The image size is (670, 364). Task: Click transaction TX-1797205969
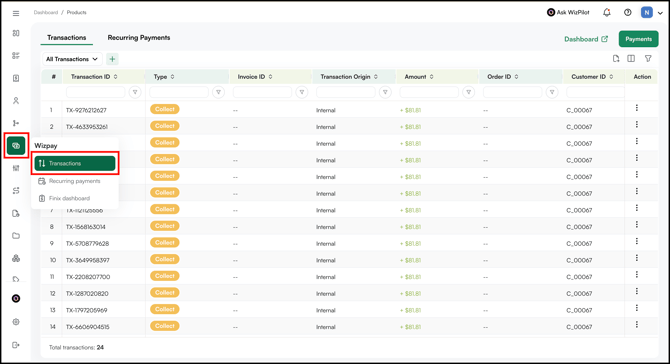tap(86, 310)
